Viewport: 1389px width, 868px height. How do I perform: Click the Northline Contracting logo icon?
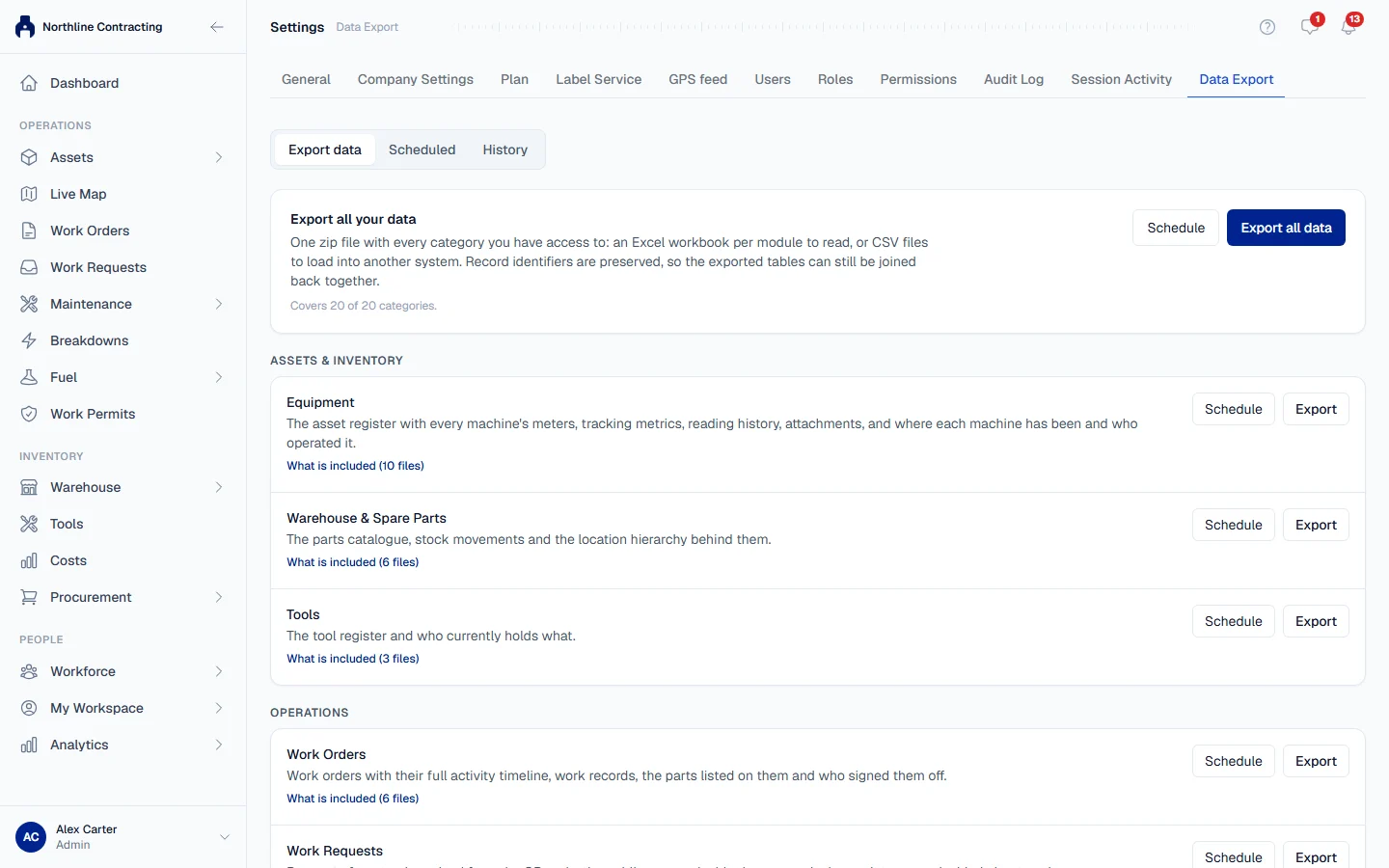tap(25, 27)
